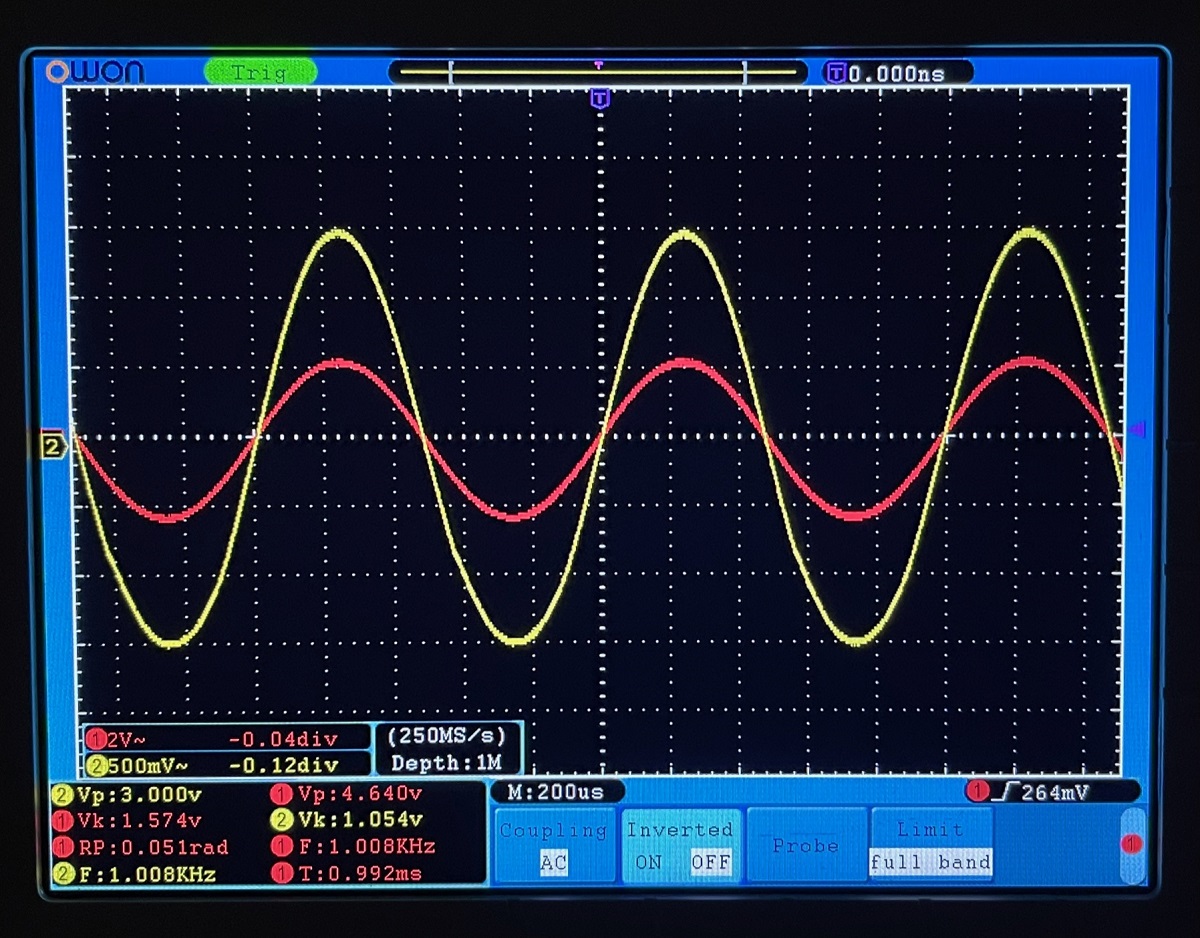Click the channel 1 2V~ scale readout
Viewport: 1200px width, 938px height.
pyautogui.click(x=117, y=740)
